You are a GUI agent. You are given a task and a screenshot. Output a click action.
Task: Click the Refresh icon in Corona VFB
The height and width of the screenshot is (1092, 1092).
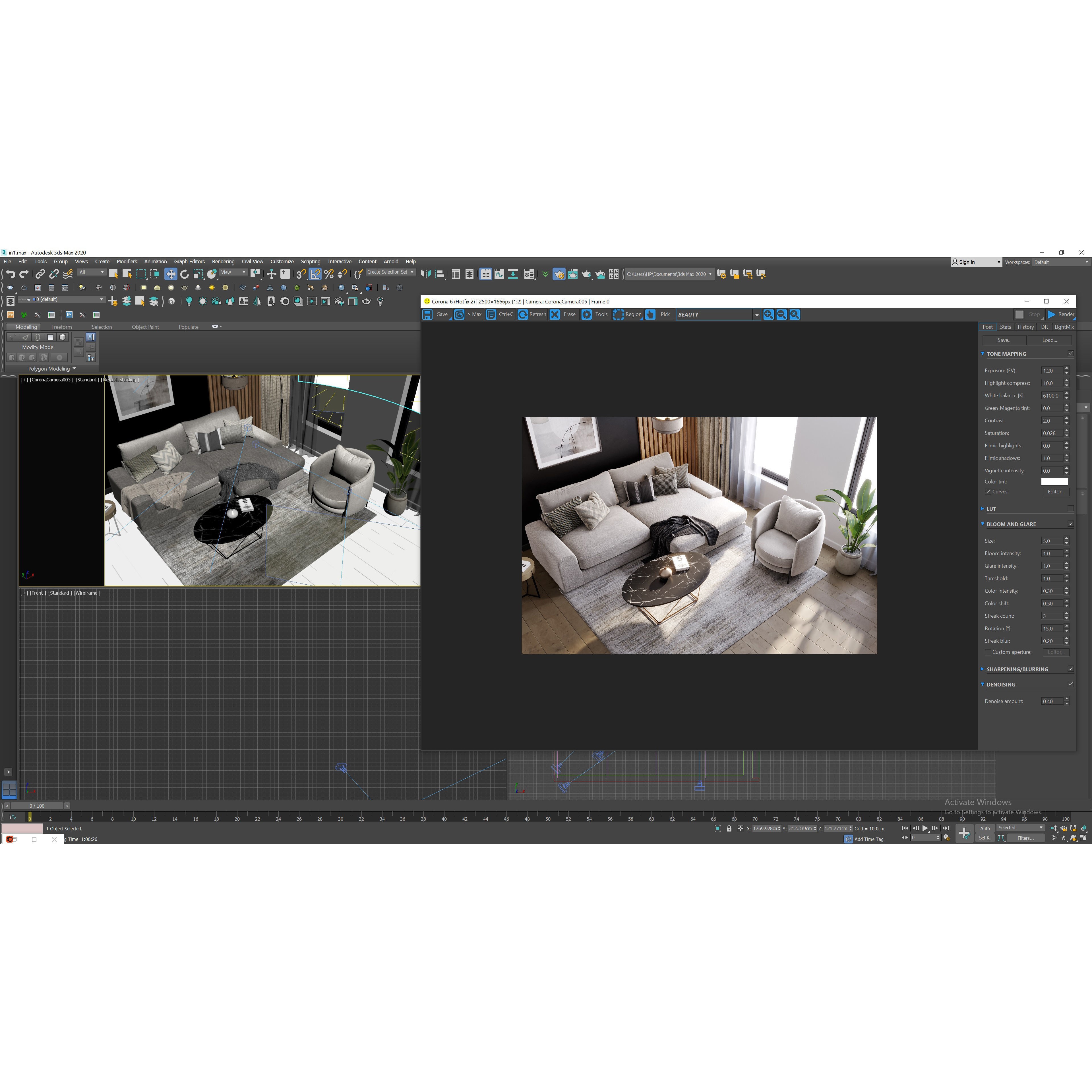point(523,315)
